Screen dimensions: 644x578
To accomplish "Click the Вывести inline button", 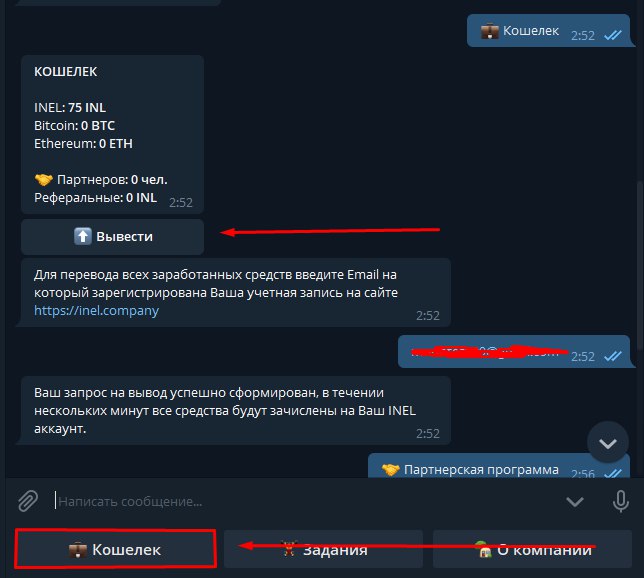I will (x=113, y=237).
